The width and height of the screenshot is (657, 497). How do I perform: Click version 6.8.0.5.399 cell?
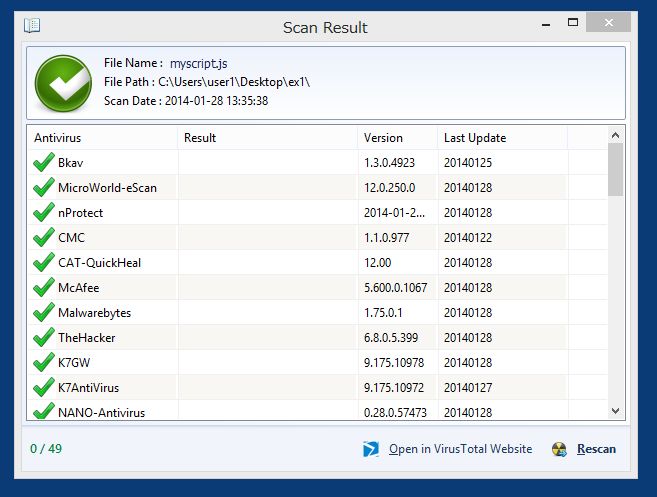pos(391,338)
